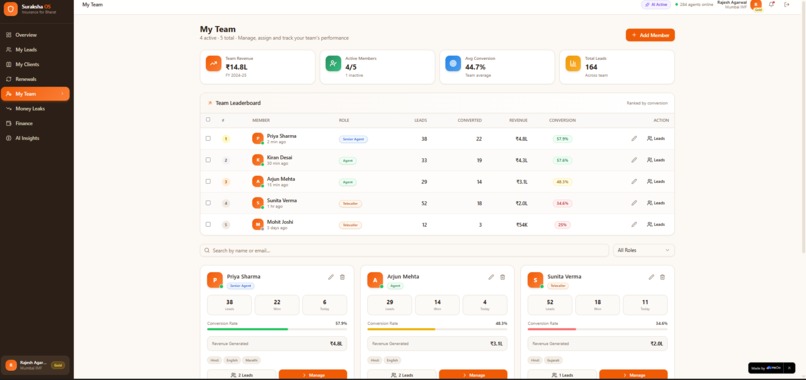Click 2 Leads button on Priya Sharma card
The image size is (806, 380).
pyautogui.click(x=242, y=375)
